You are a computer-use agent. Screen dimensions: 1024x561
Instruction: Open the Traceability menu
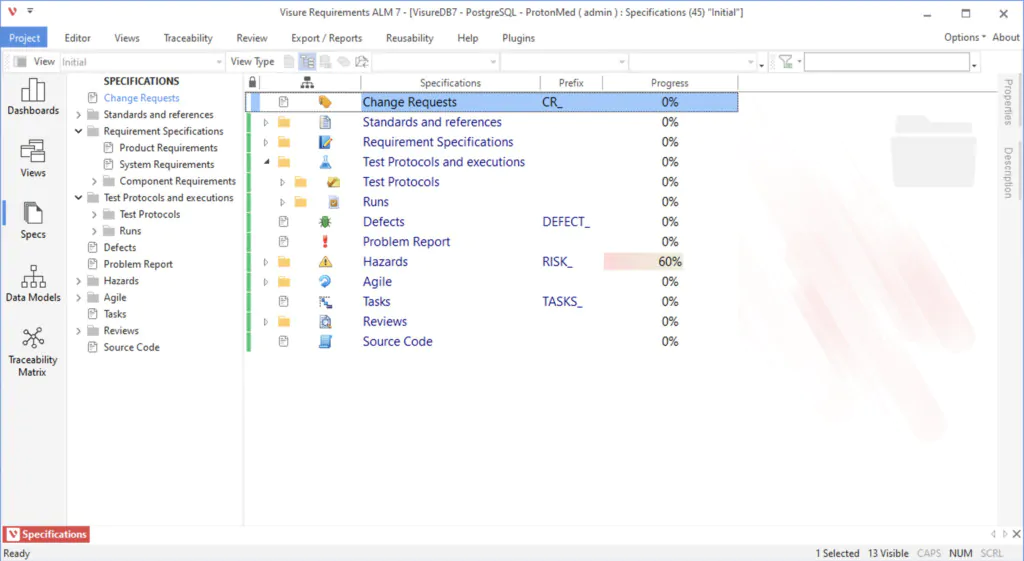tap(188, 38)
